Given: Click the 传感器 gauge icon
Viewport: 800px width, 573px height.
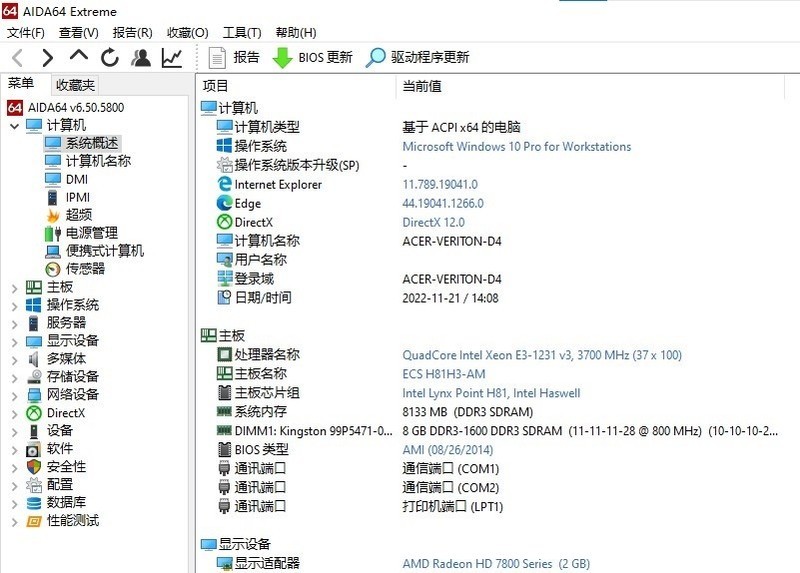Looking at the screenshot, I should pyautogui.click(x=53, y=269).
